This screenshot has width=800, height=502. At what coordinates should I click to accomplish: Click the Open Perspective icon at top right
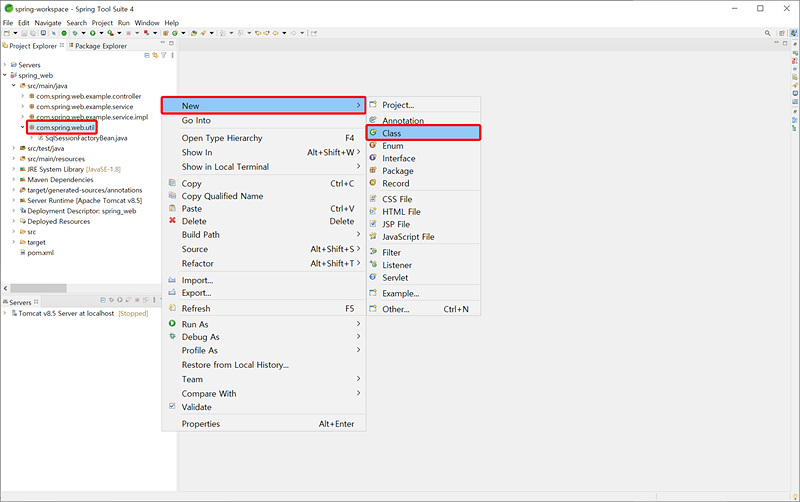click(x=782, y=33)
